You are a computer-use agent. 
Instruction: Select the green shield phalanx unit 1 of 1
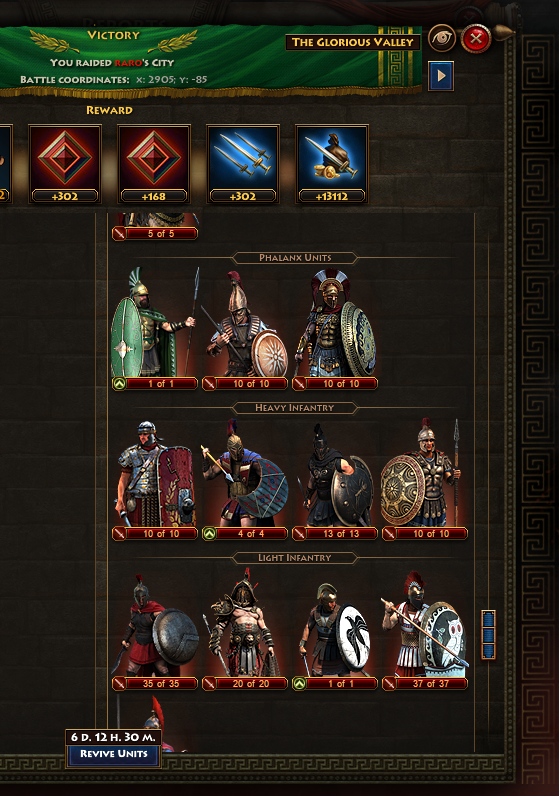click(x=154, y=327)
